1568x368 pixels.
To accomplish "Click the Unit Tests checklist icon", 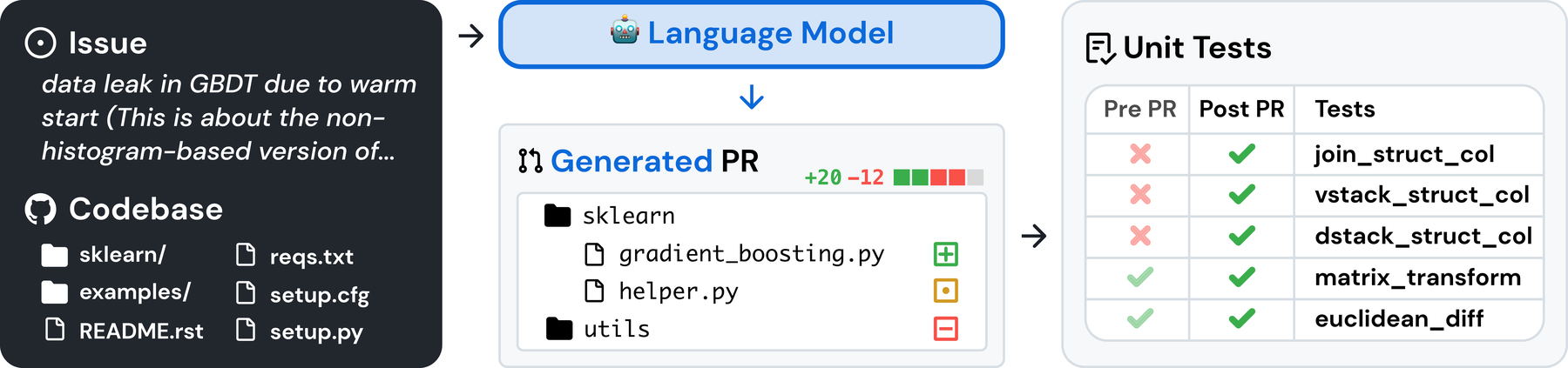I will [x=1100, y=49].
